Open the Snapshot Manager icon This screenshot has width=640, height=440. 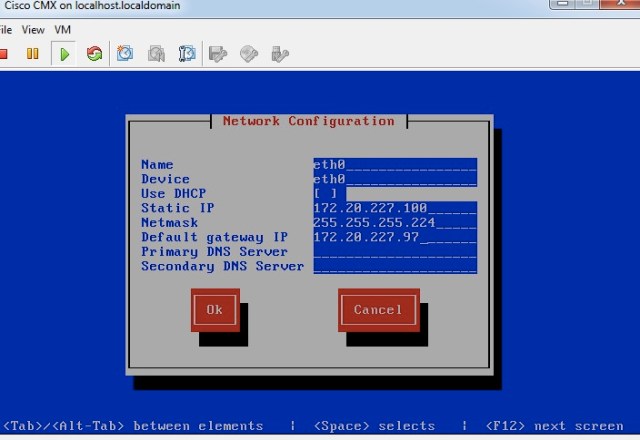click(187, 53)
